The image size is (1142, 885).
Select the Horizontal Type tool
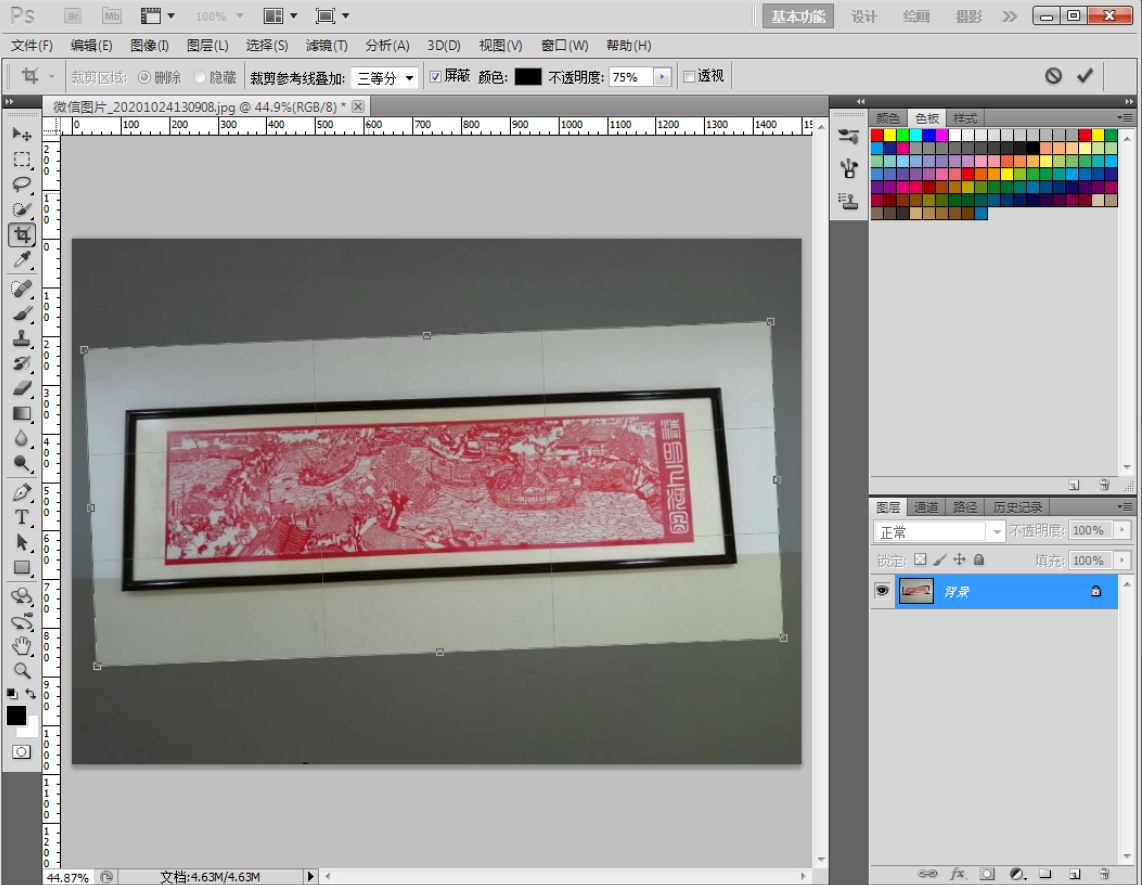[22, 517]
